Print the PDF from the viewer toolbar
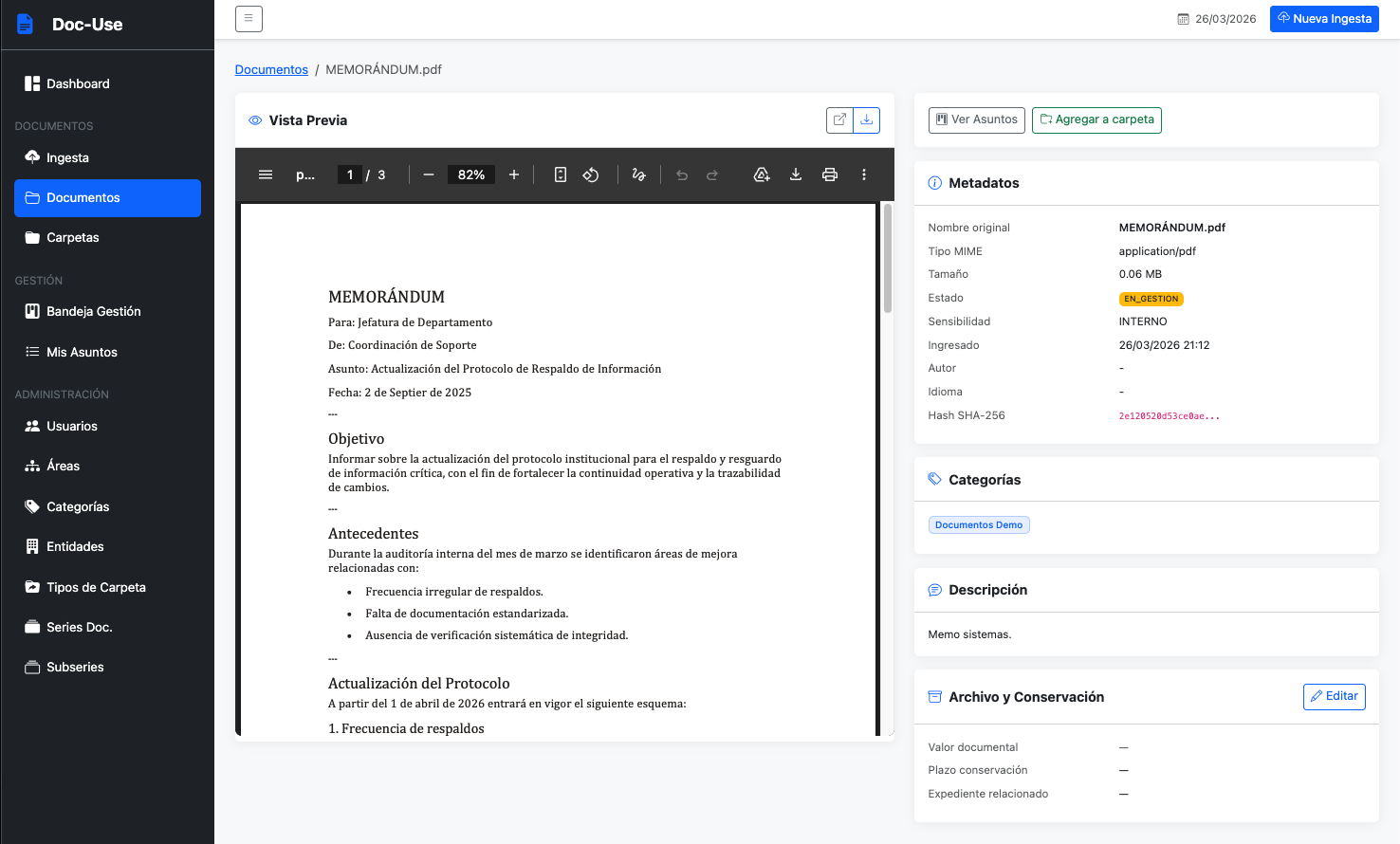 830,174
